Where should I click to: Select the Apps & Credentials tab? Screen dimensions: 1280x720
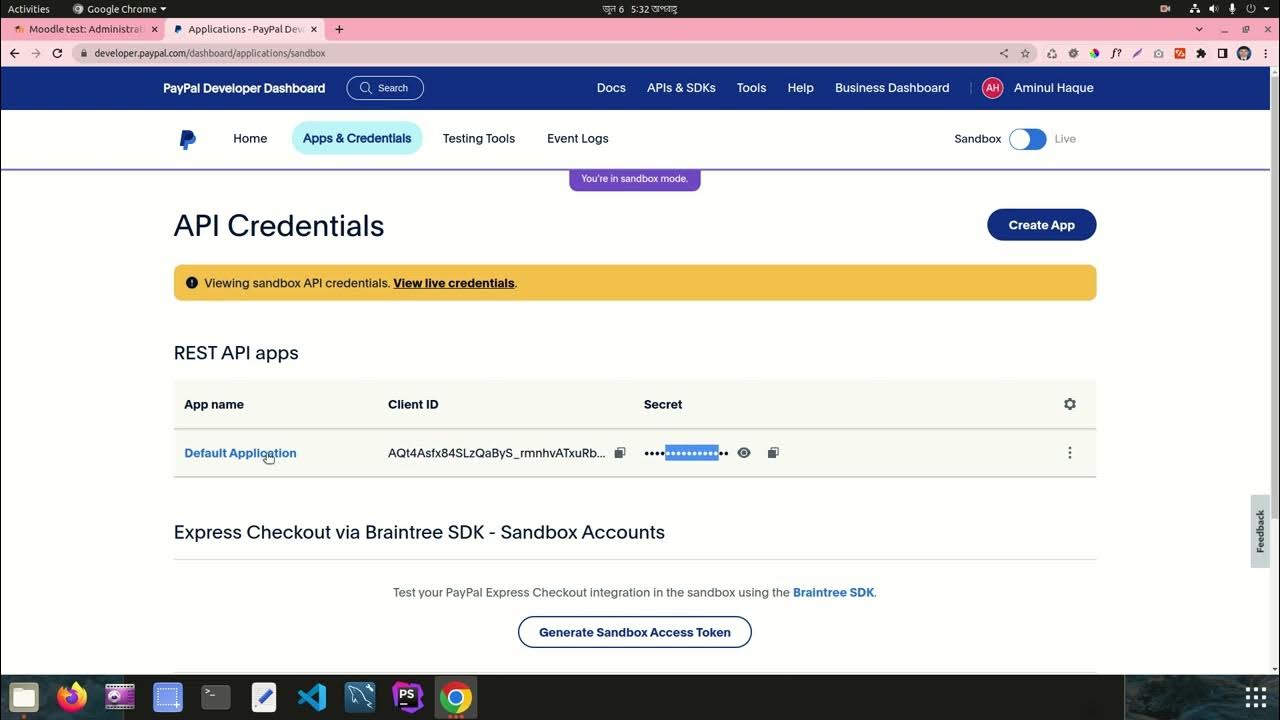pyautogui.click(x=357, y=139)
